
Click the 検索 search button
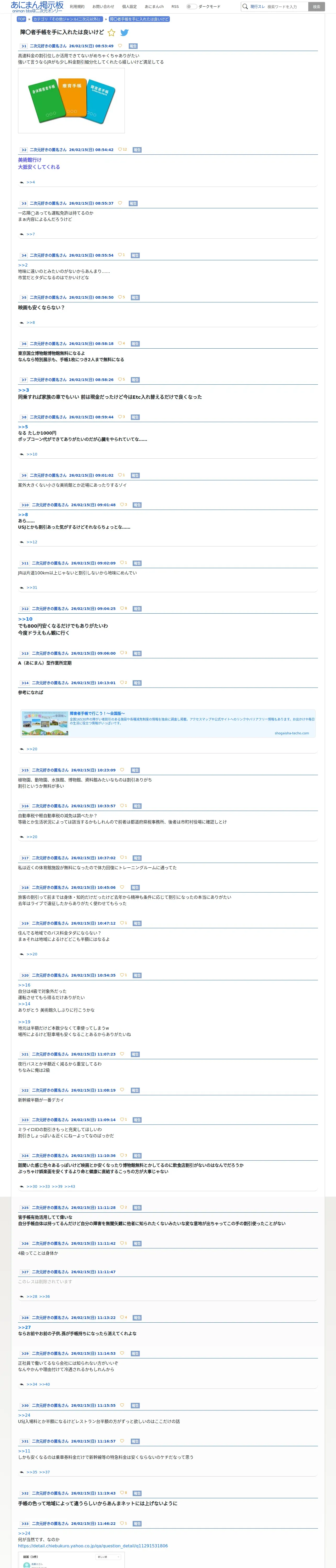point(316,7)
